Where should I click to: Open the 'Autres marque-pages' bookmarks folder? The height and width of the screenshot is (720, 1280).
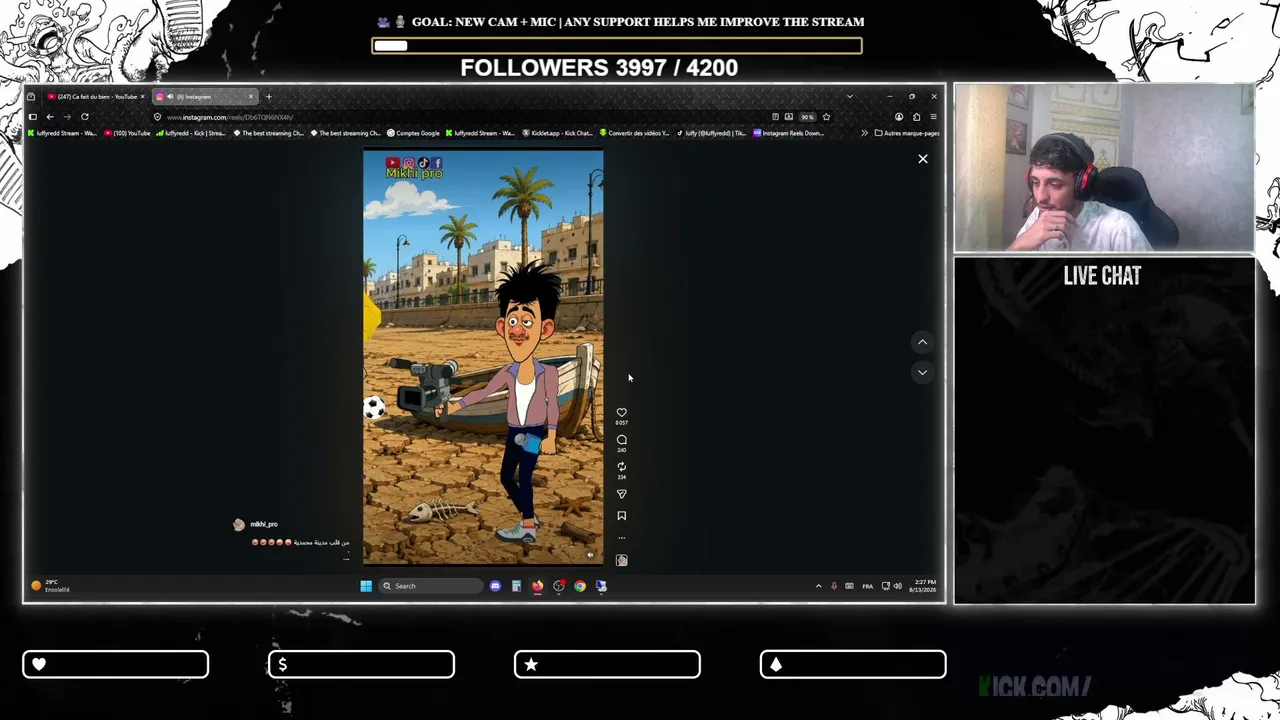click(x=907, y=133)
